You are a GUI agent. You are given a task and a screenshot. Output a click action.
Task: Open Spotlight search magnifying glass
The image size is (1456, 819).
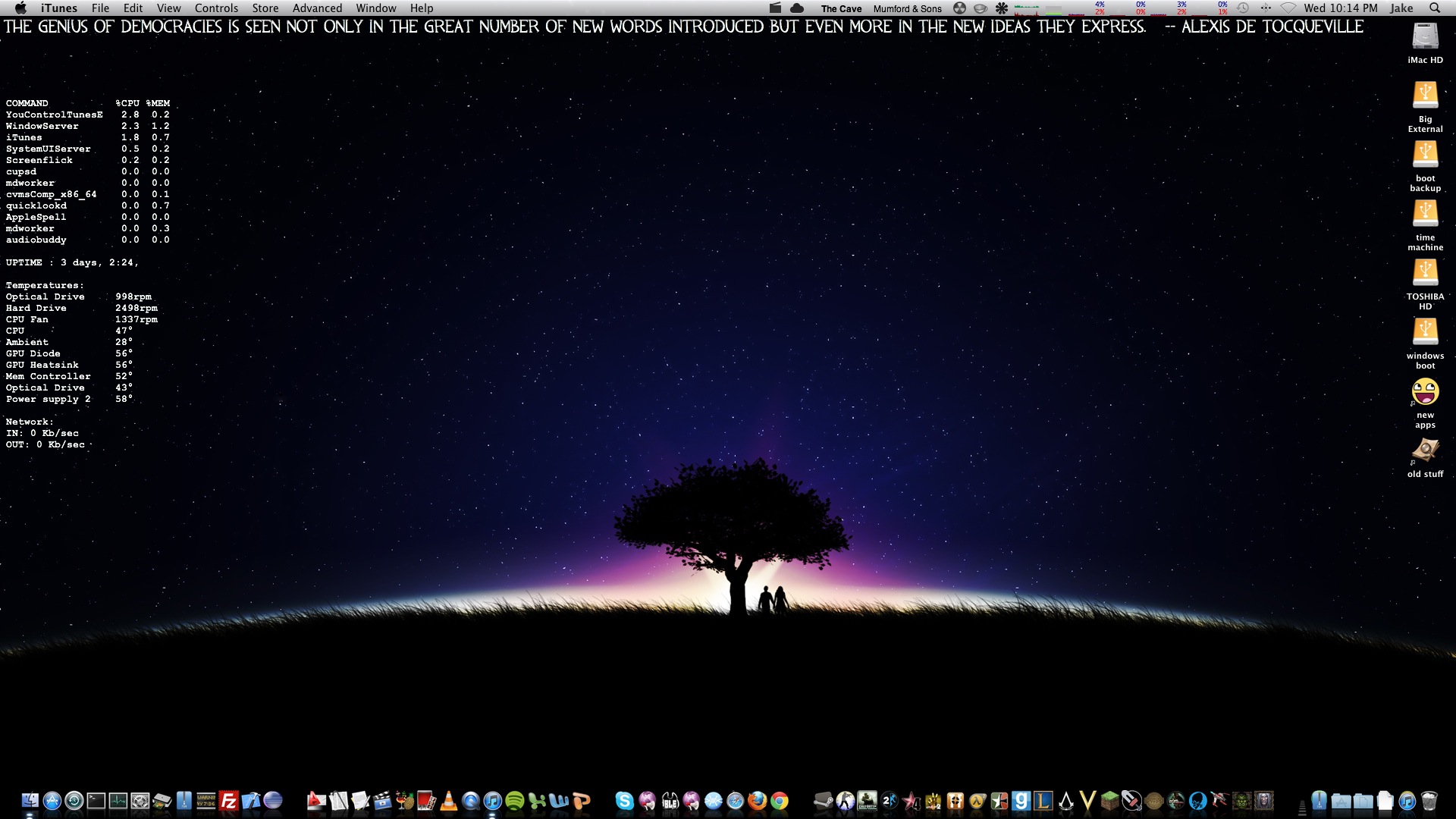[1434, 8]
